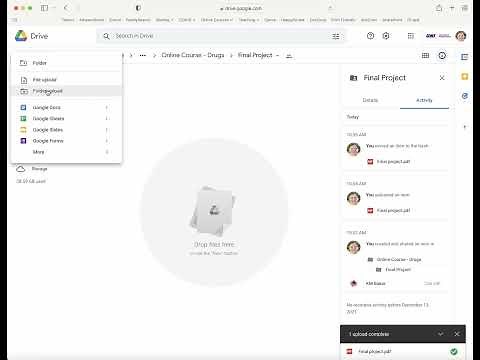Select Google Docs in the New menu
Viewport: 480px width, 360px height.
(x=67, y=107)
